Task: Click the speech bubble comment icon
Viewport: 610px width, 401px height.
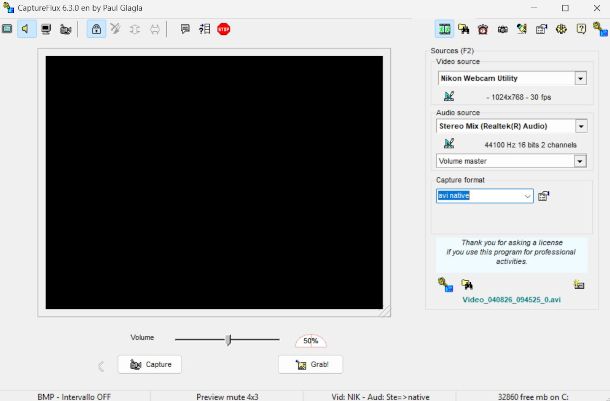Action: click(x=185, y=29)
